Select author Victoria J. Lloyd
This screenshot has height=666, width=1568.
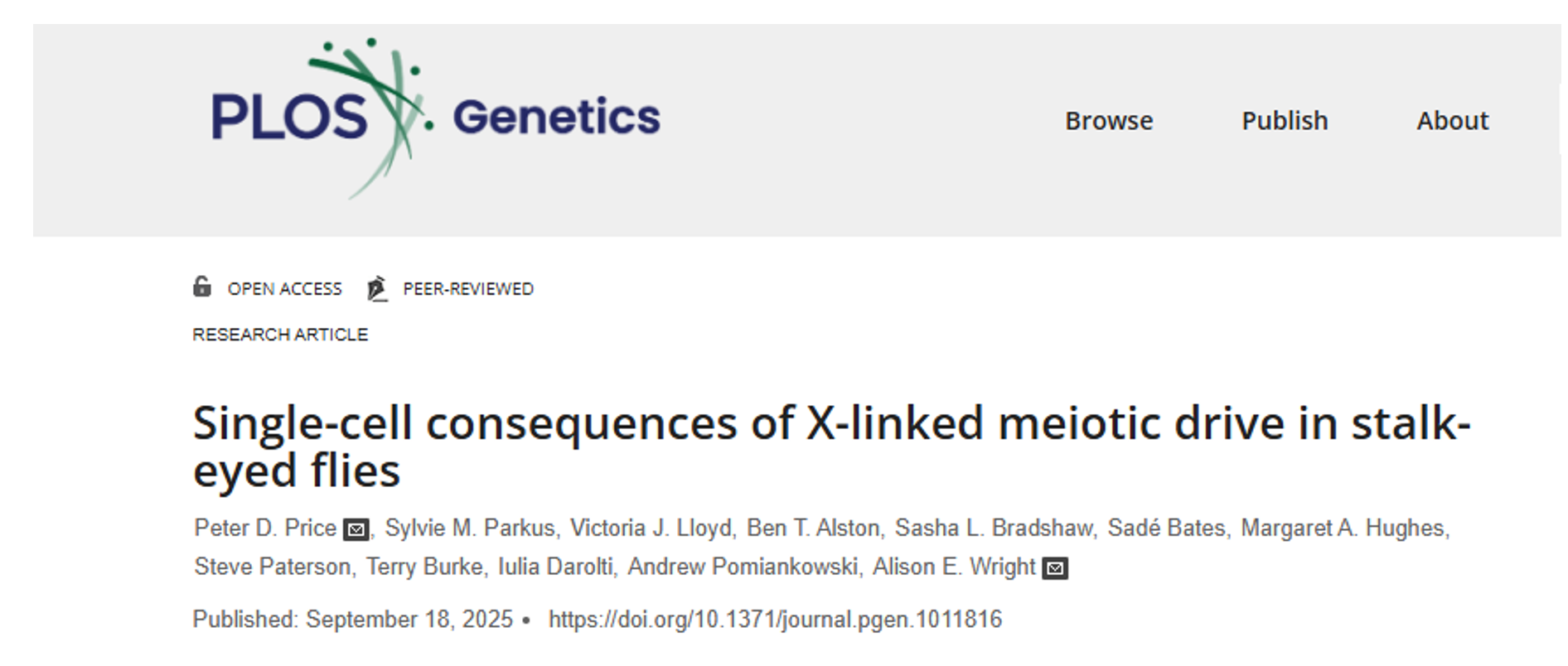pyautogui.click(x=651, y=528)
